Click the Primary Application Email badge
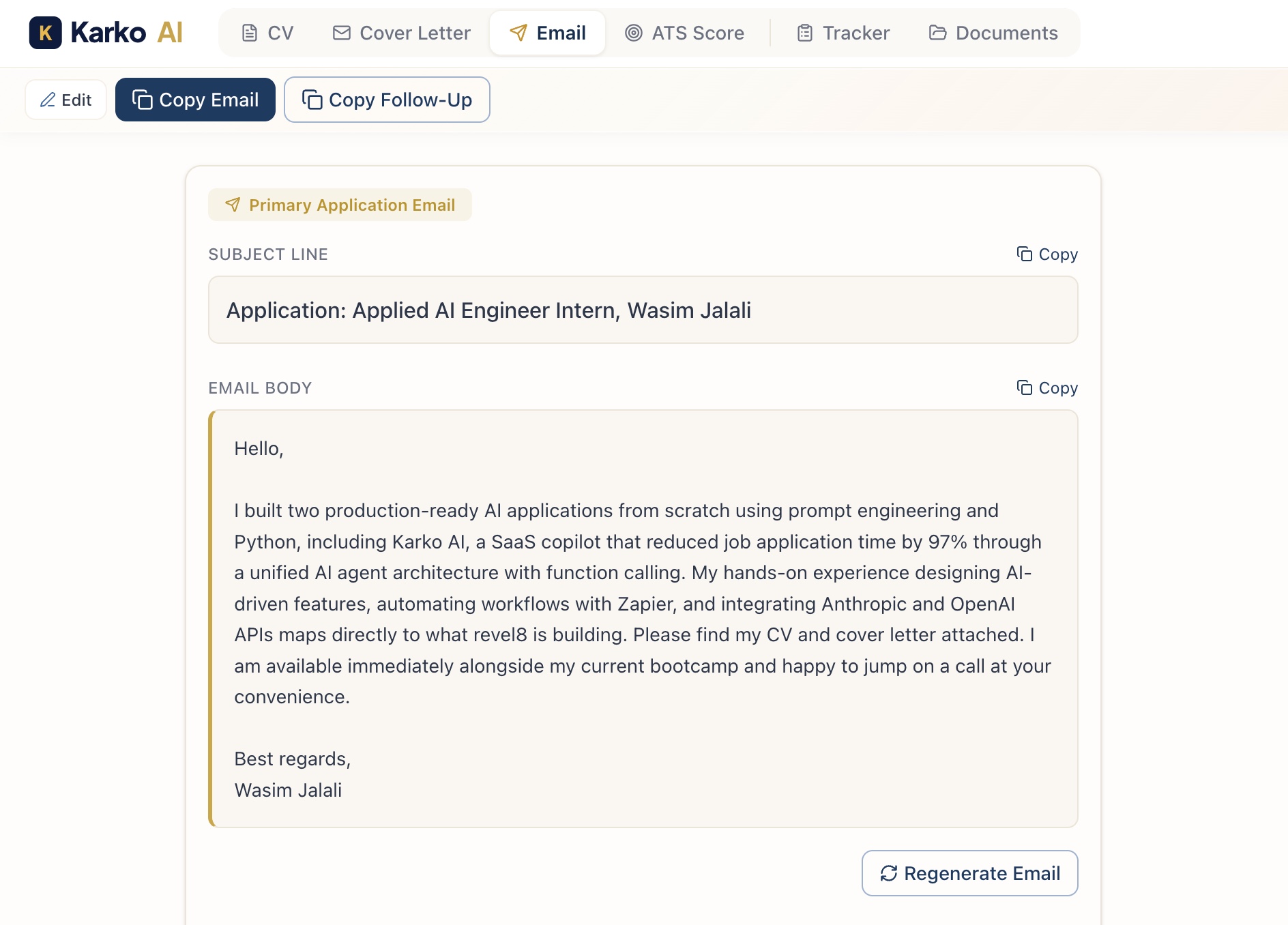Screen dimensions: 1288x925 coord(340,205)
